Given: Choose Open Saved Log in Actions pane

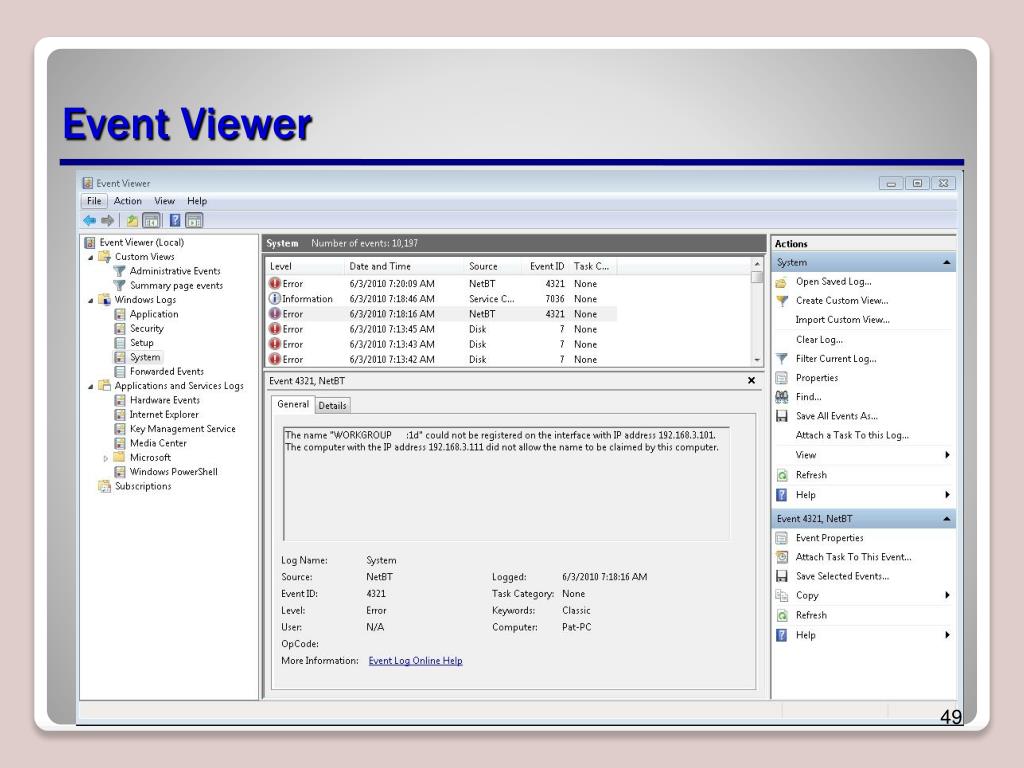Looking at the screenshot, I should coord(833,281).
